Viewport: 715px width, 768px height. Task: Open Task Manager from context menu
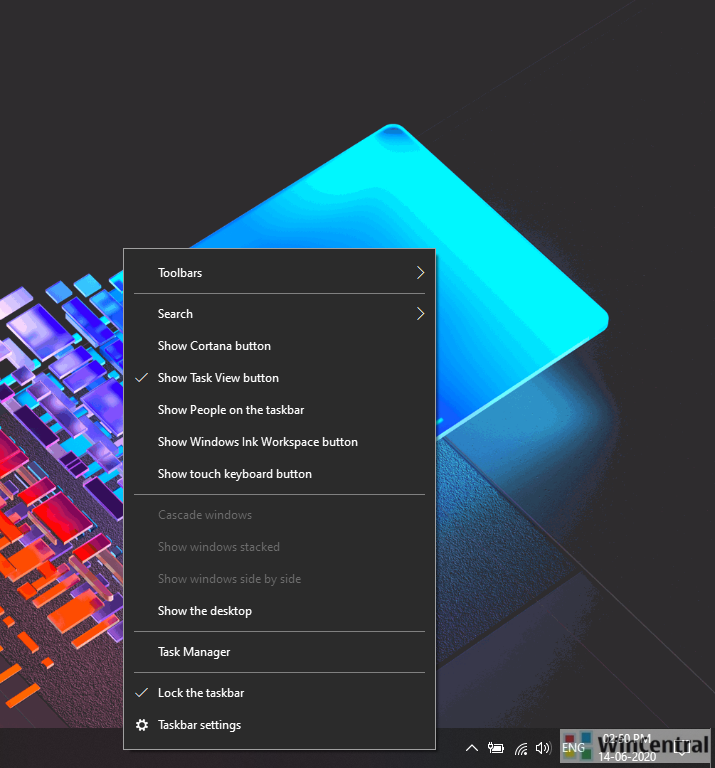click(x=194, y=652)
